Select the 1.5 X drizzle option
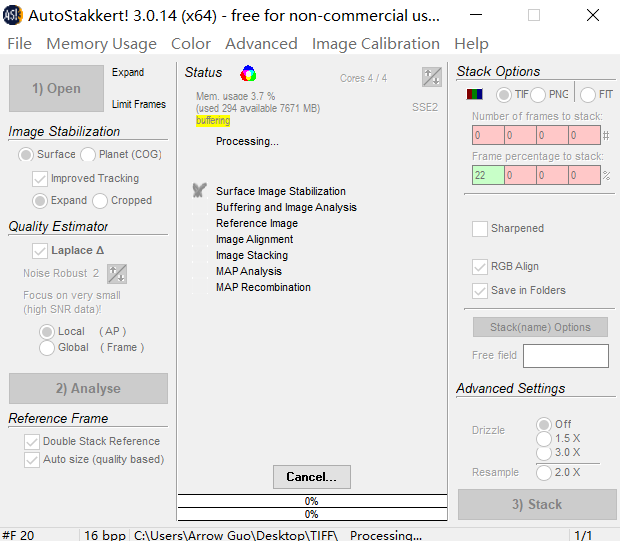The width and height of the screenshot is (620, 541). pyautogui.click(x=544, y=438)
